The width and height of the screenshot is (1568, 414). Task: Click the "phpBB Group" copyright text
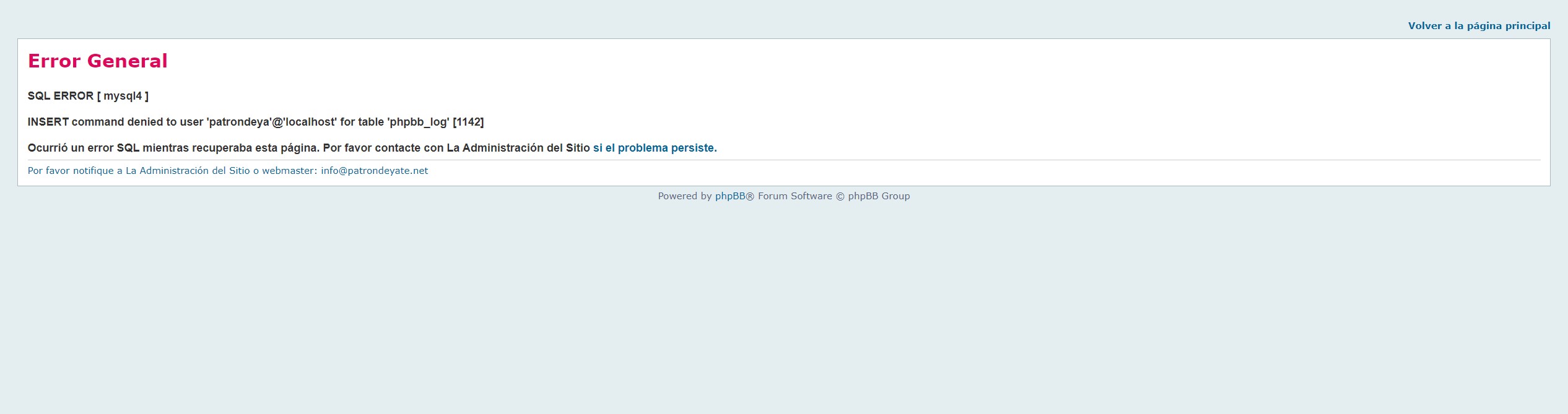click(x=878, y=196)
